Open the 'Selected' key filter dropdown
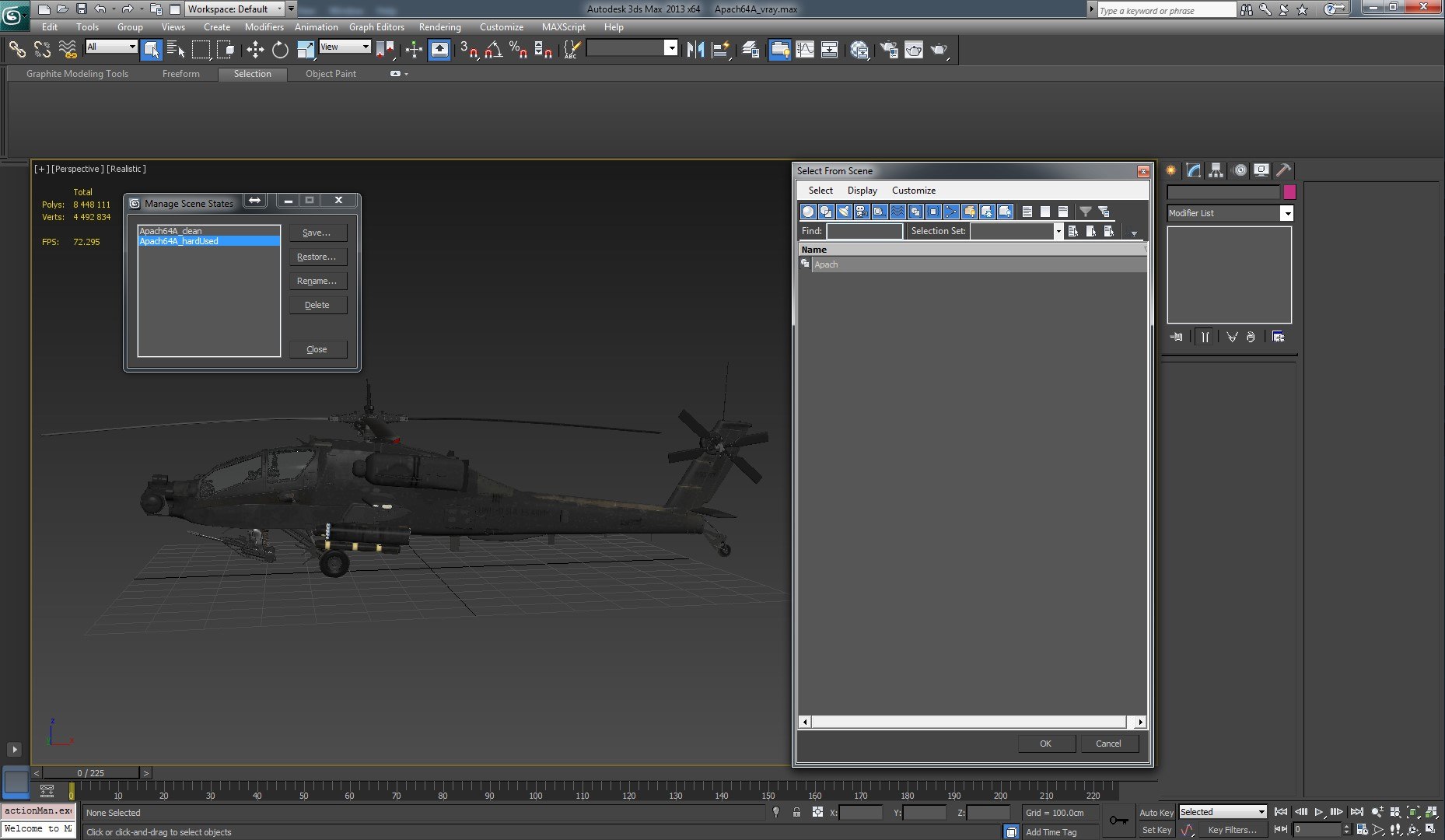This screenshot has width=1445, height=840. [x=1223, y=812]
